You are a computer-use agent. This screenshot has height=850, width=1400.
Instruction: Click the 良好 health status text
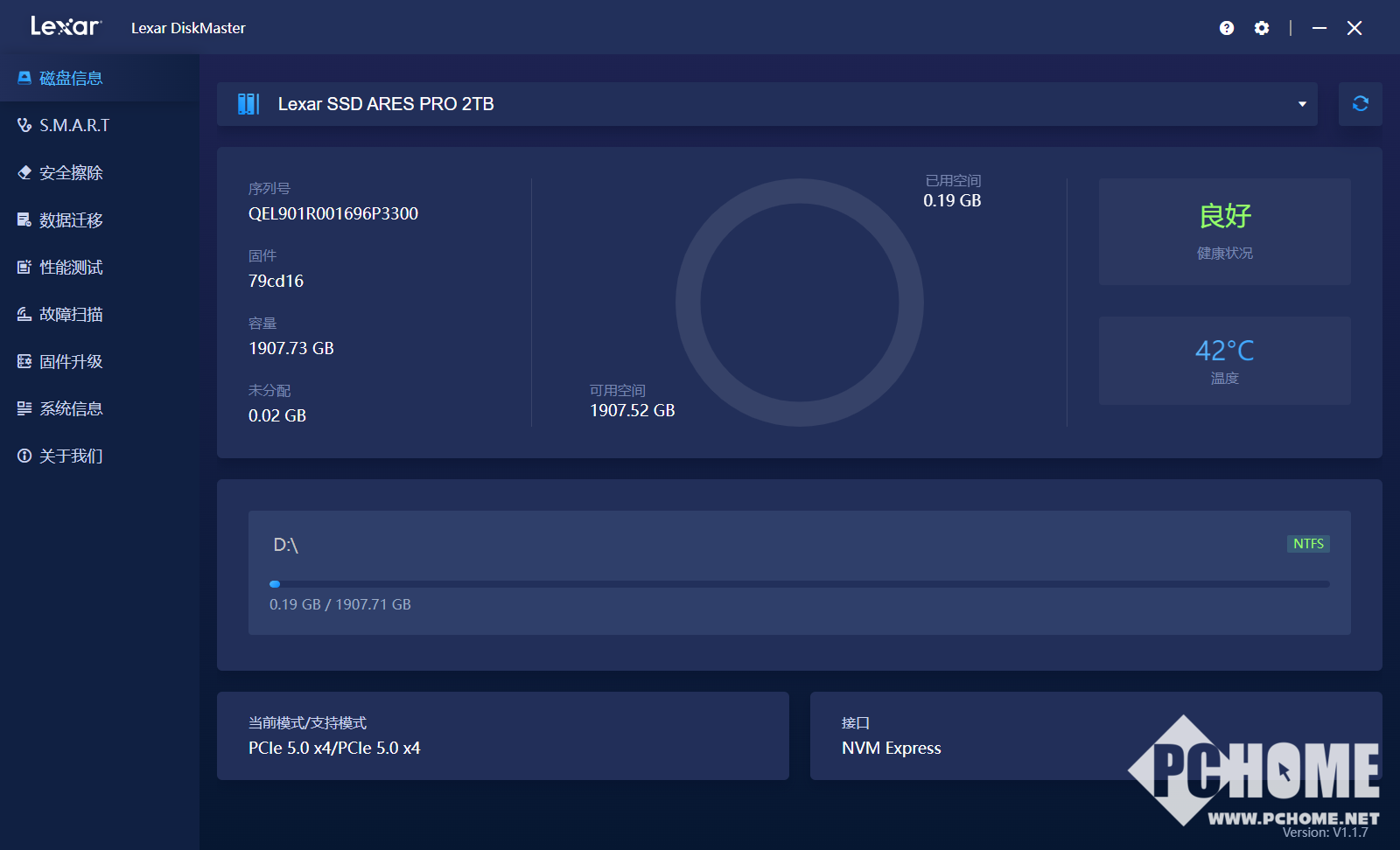1225,216
